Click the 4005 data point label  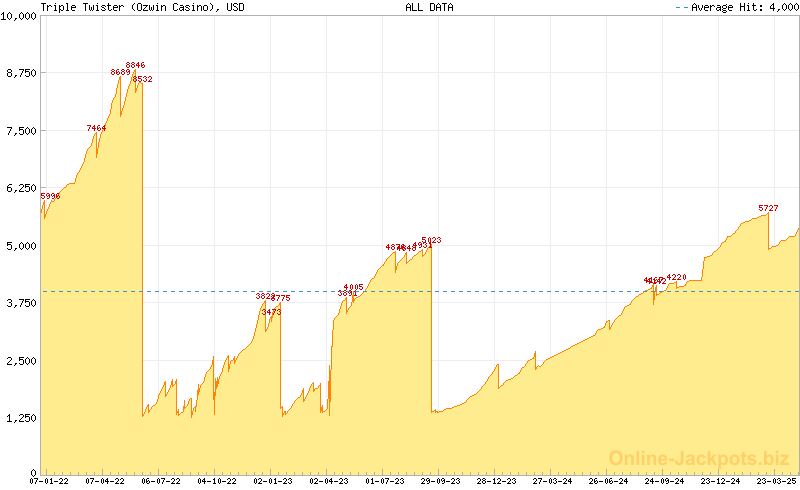(353, 287)
